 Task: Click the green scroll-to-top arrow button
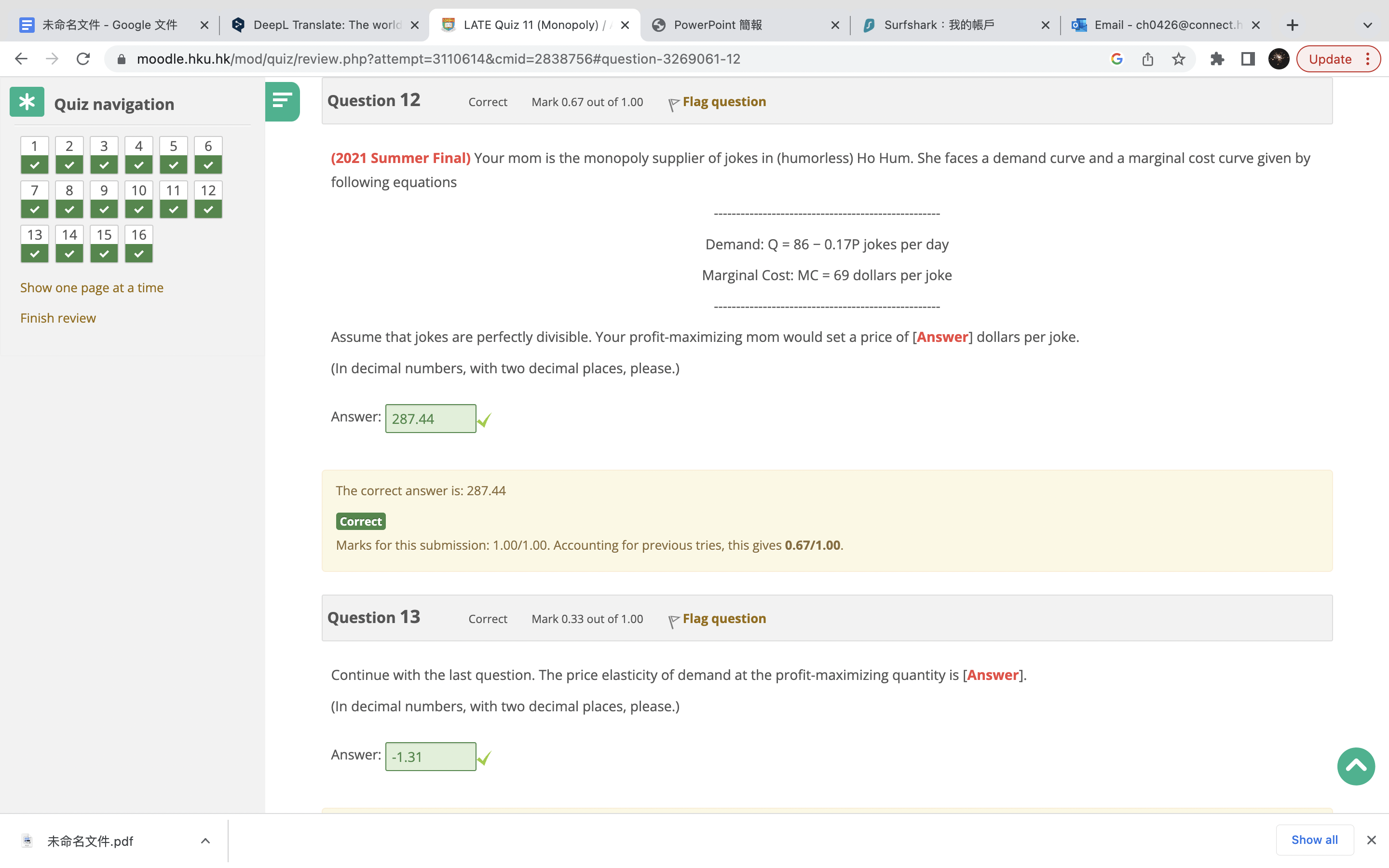[x=1355, y=766]
